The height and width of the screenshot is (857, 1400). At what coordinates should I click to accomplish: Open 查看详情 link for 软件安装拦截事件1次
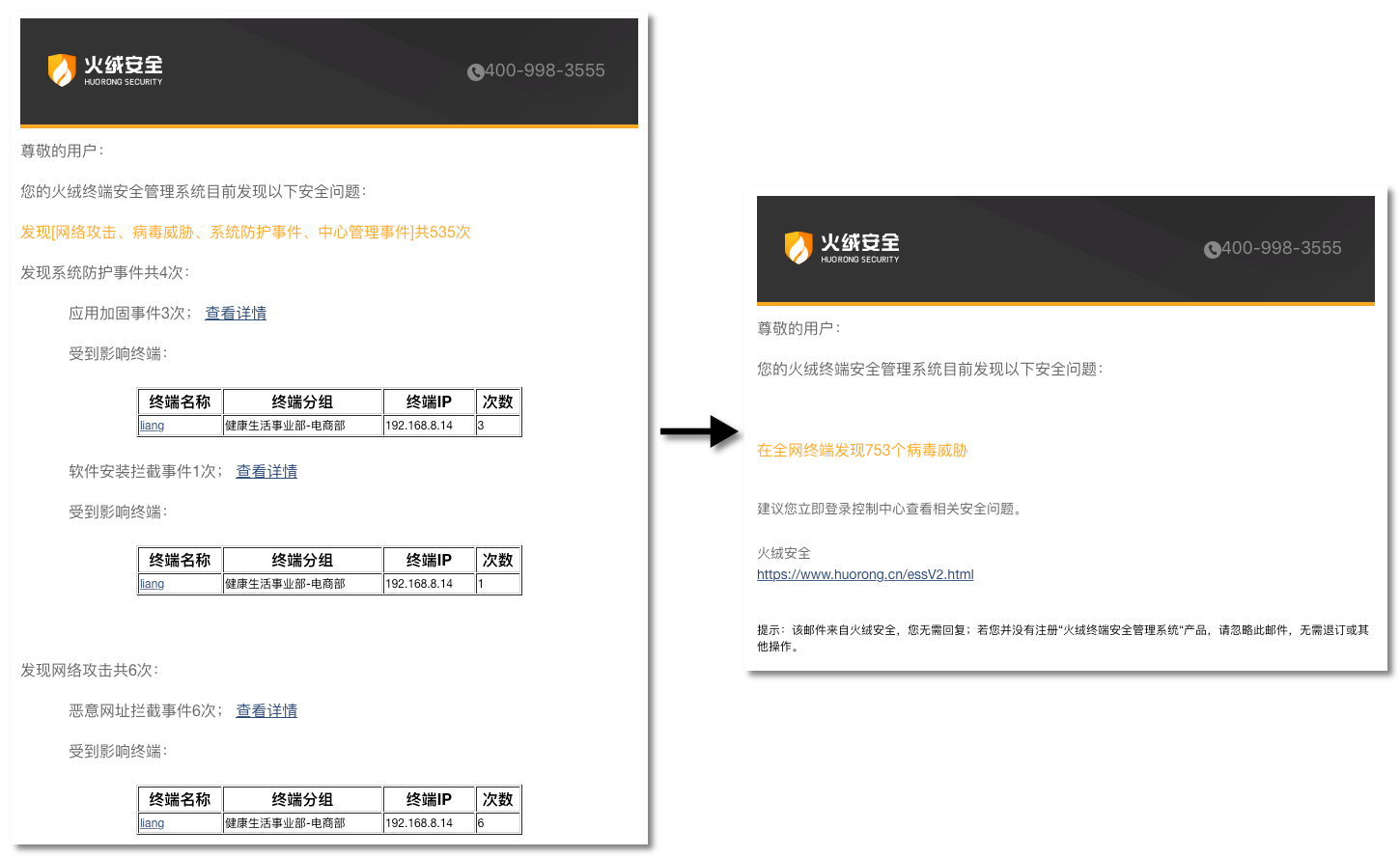pyautogui.click(x=266, y=471)
